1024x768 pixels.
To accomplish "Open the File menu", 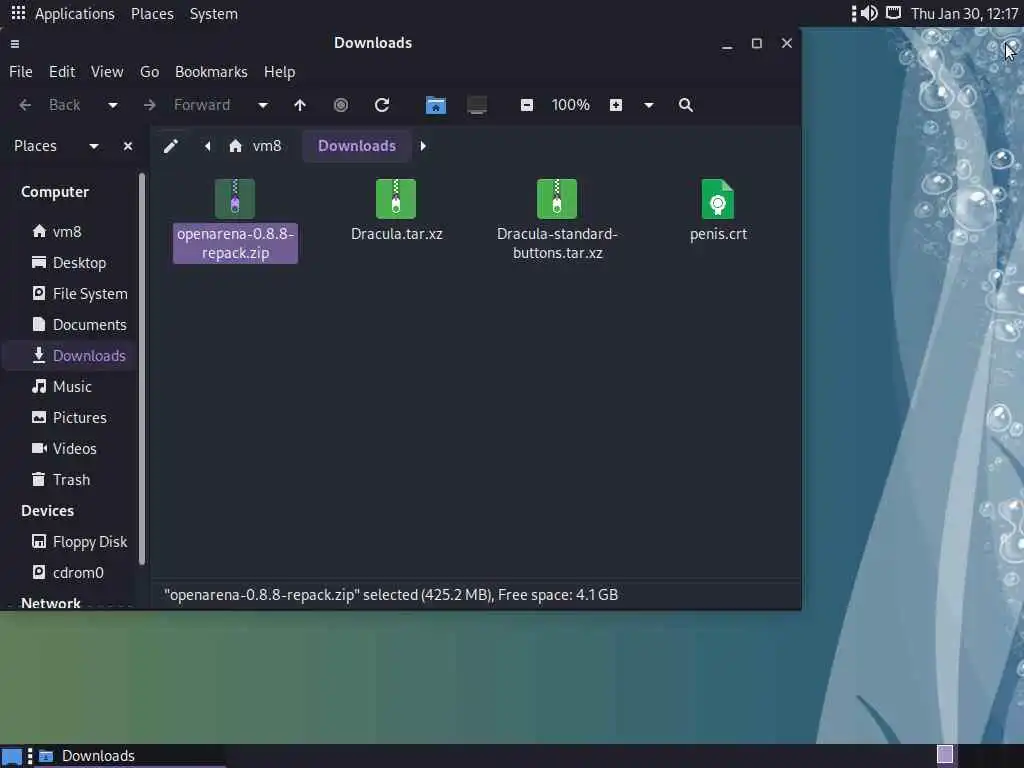I will coord(21,72).
